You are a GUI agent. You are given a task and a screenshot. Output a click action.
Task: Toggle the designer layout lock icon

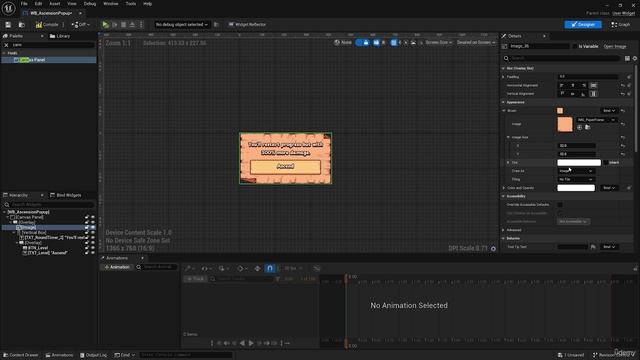click(366, 42)
